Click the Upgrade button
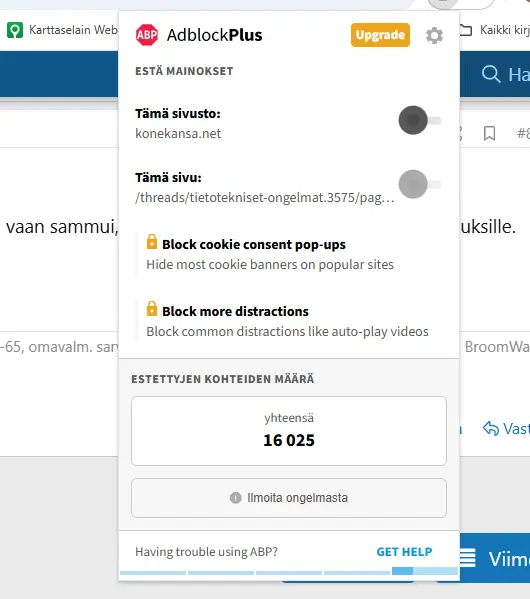 pos(380,35)
